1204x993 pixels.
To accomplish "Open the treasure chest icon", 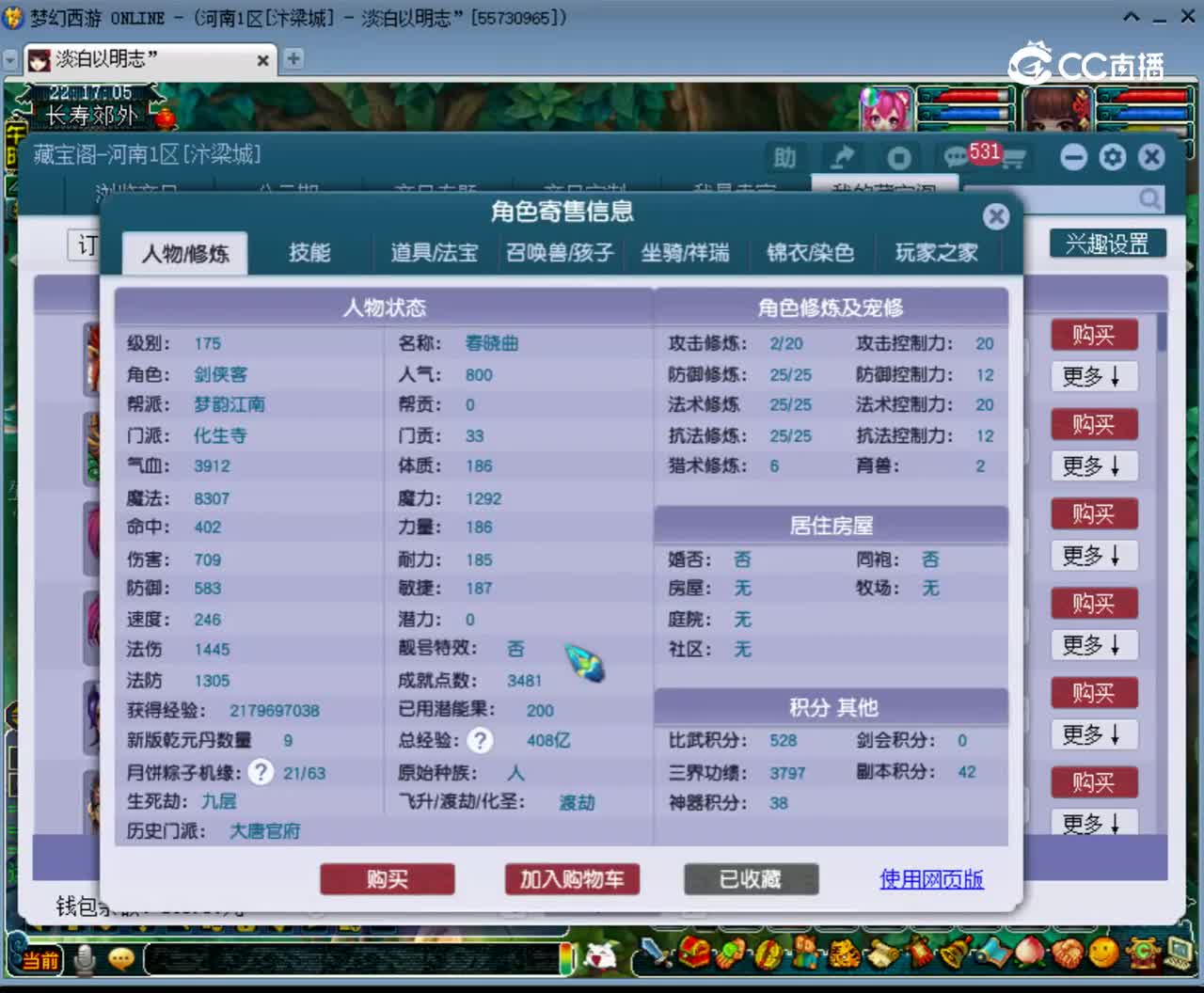I will [x=695, y=954].
